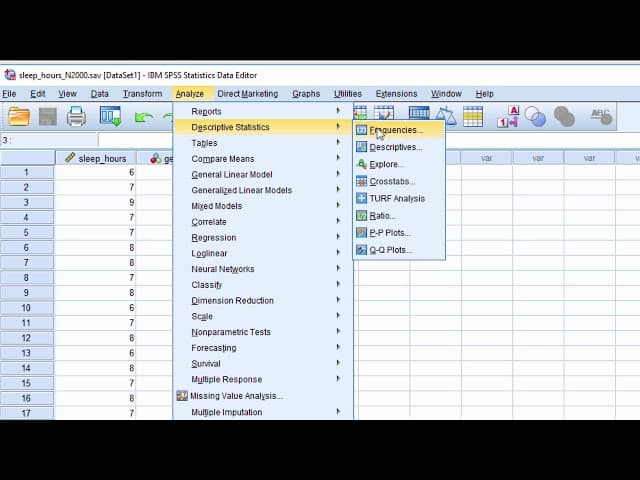640x480 pixels.
Task: Click the Use Variable Sets circles icon
Action: coord(535,116)
